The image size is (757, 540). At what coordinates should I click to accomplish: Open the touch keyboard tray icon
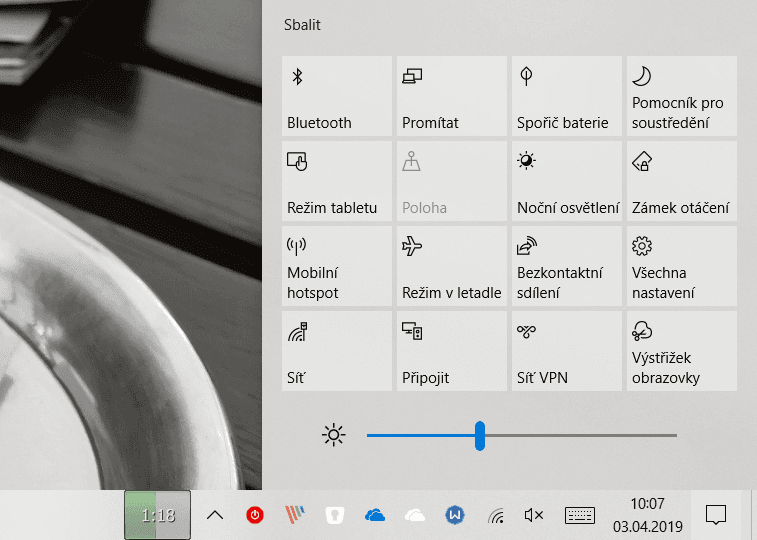point(580,515)
